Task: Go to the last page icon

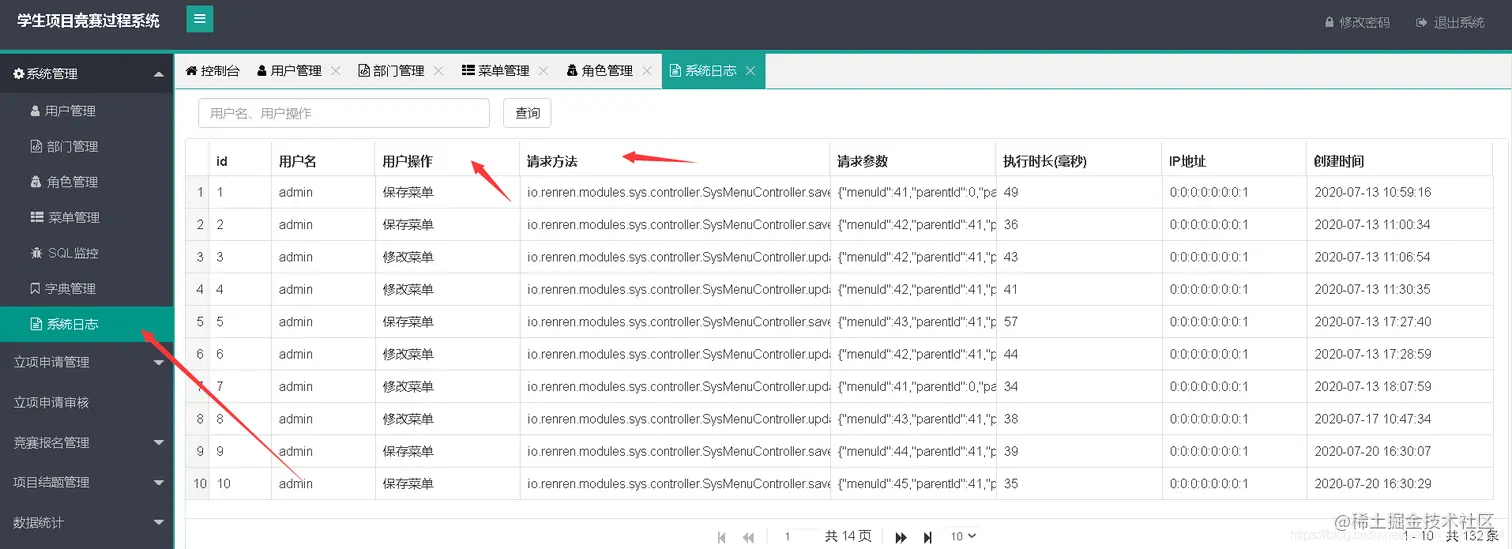Action: coord(928,537)
